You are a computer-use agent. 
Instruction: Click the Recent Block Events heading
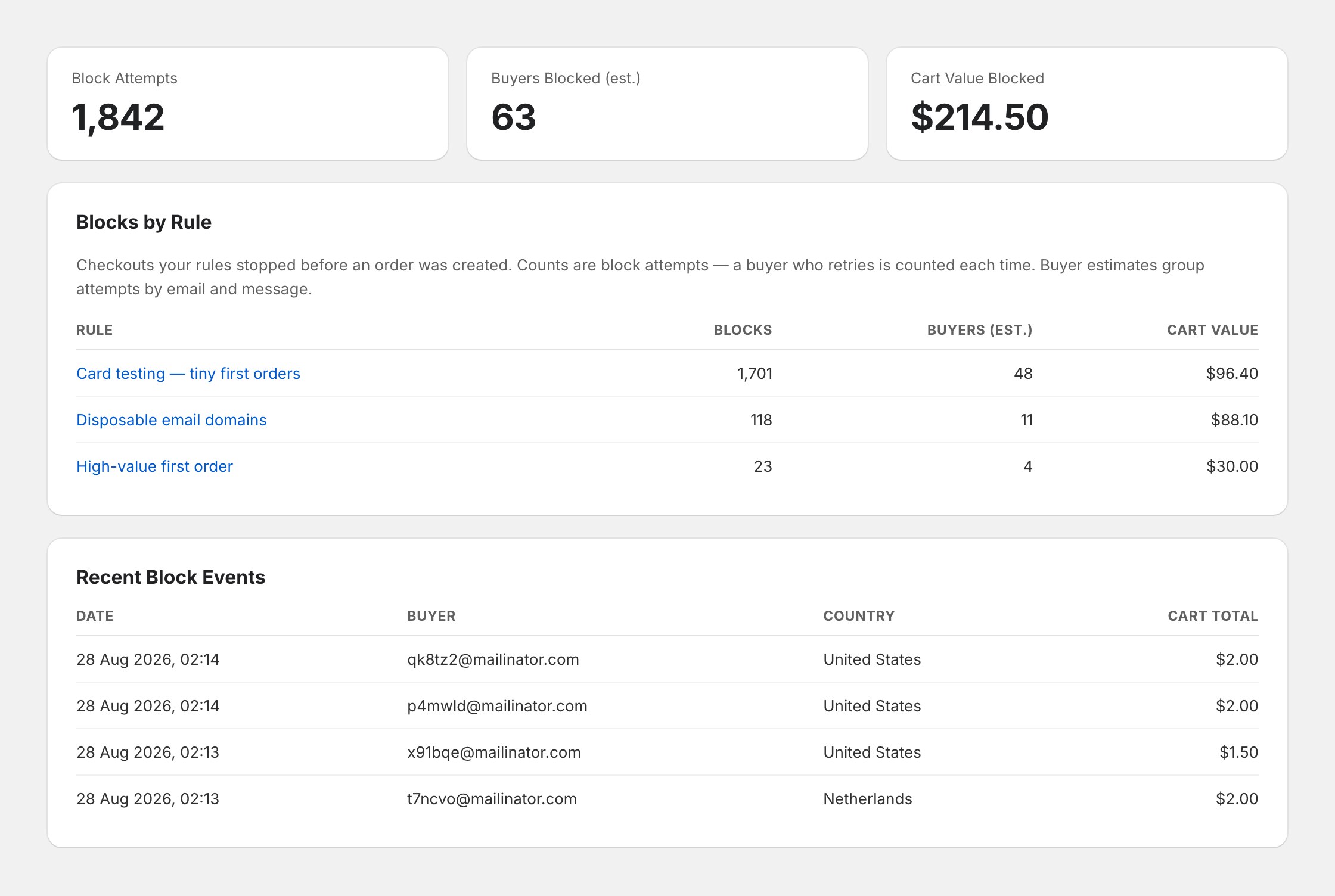[170, 577]
